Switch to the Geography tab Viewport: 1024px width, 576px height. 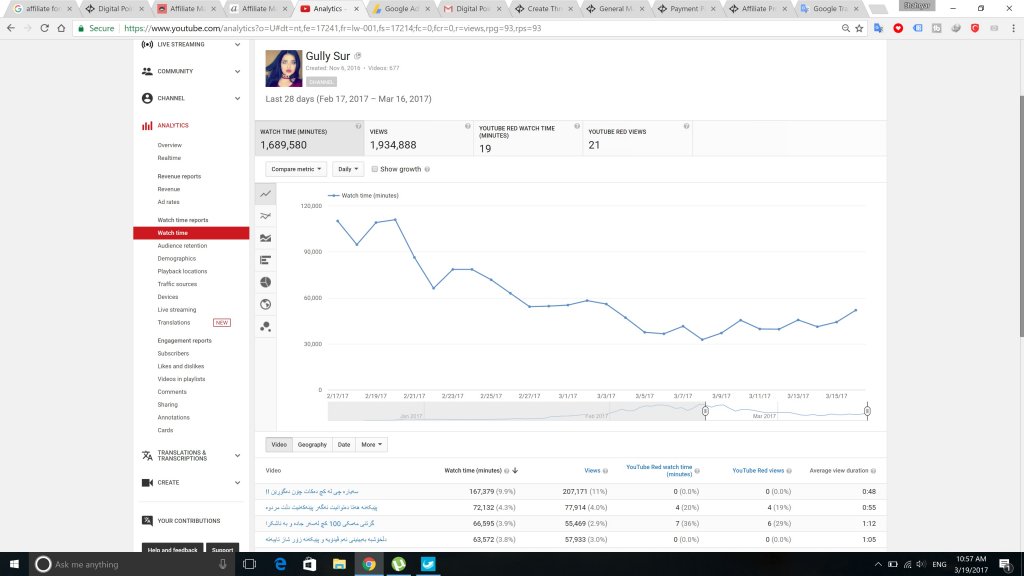pyautogui.click(x=312, y=444)
